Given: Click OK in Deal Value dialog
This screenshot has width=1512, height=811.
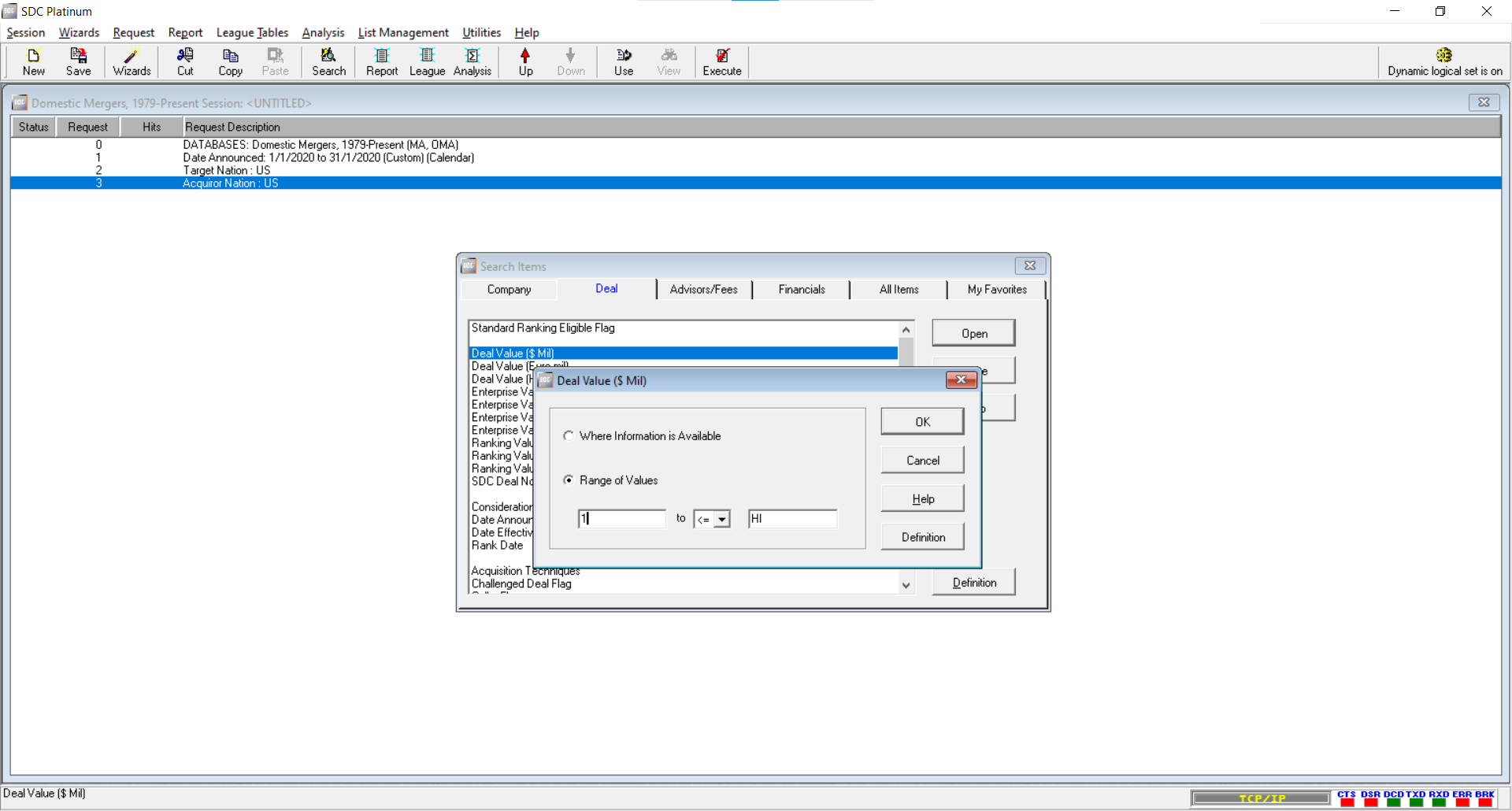Looking at the screenshot, I should 922,422.
